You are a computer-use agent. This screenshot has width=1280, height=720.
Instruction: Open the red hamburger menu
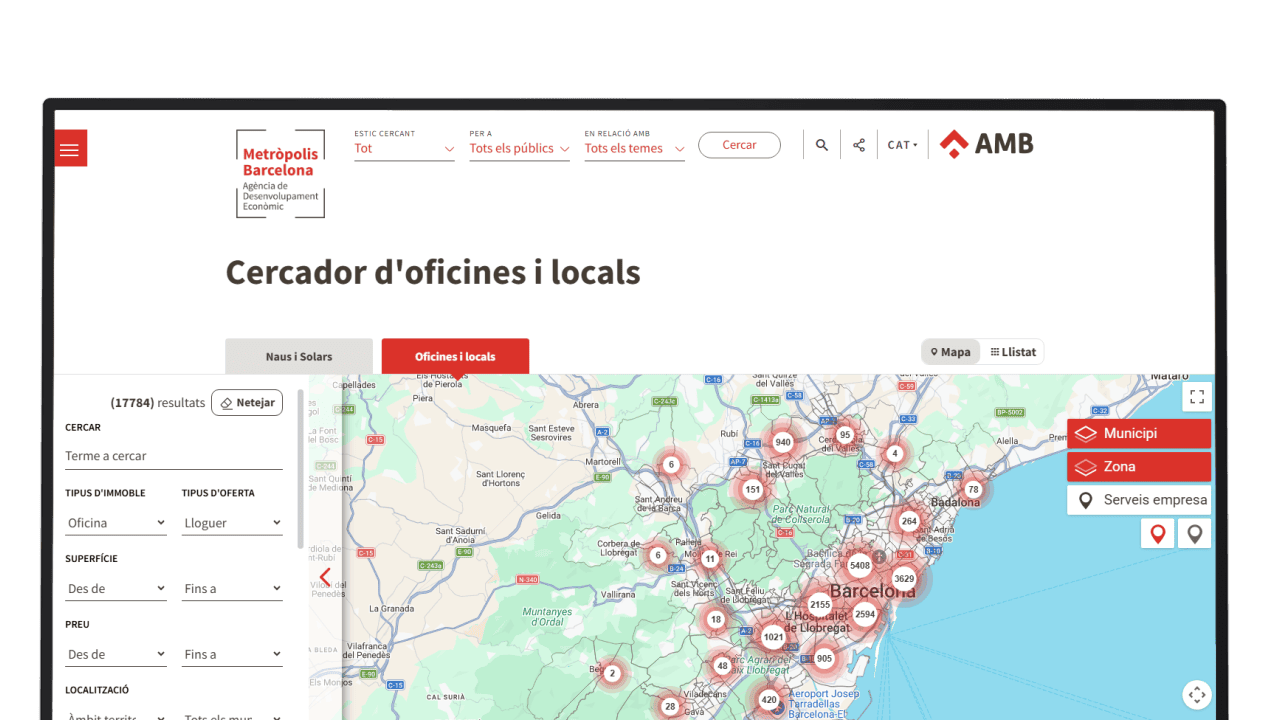[70, 149]
